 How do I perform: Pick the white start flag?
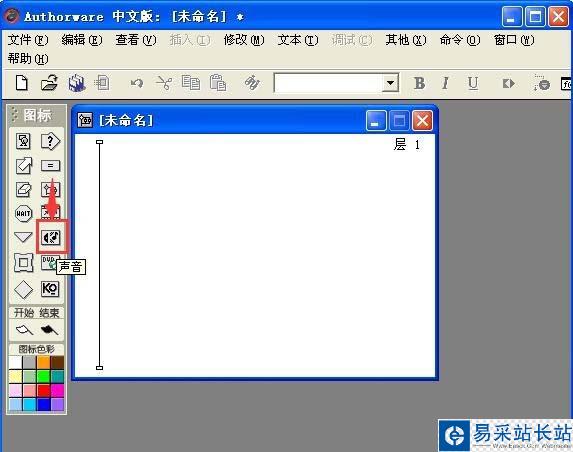[24, 330]
